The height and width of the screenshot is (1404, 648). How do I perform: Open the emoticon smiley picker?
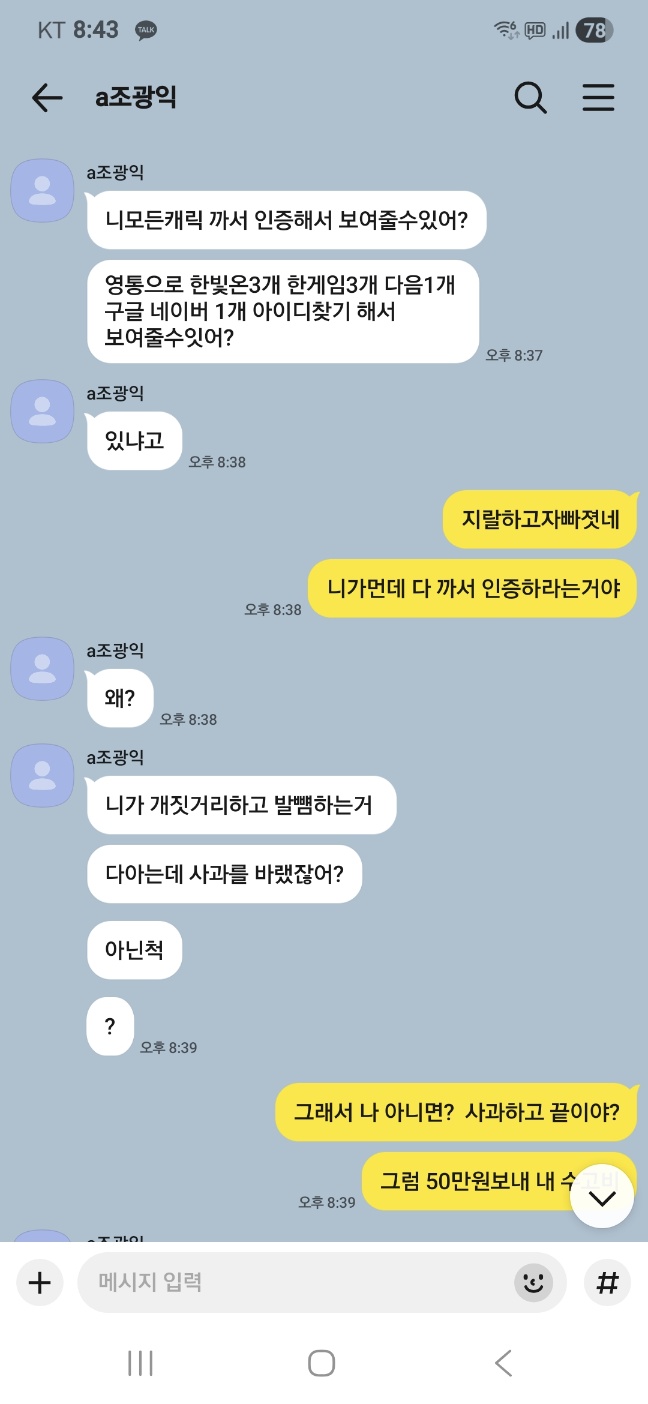tap(534, 1282)
